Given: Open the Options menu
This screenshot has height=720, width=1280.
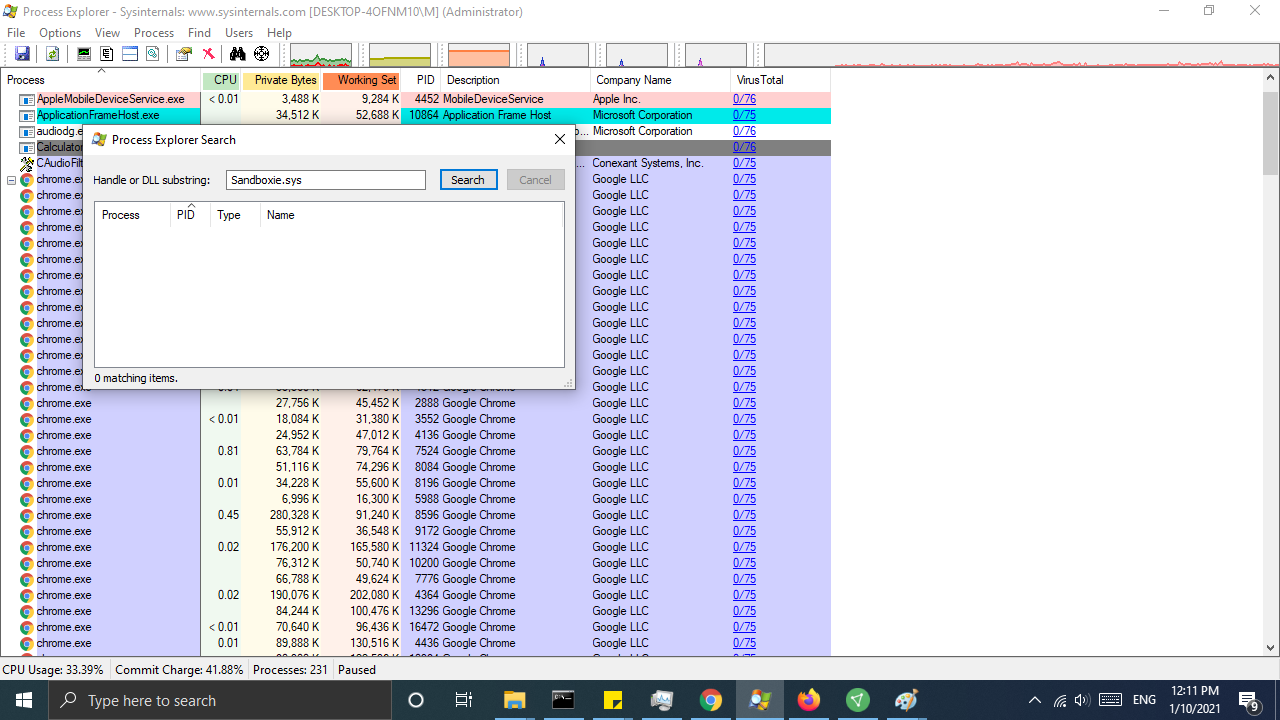Looking at the screenshot, I should click(x=60, y=33).
